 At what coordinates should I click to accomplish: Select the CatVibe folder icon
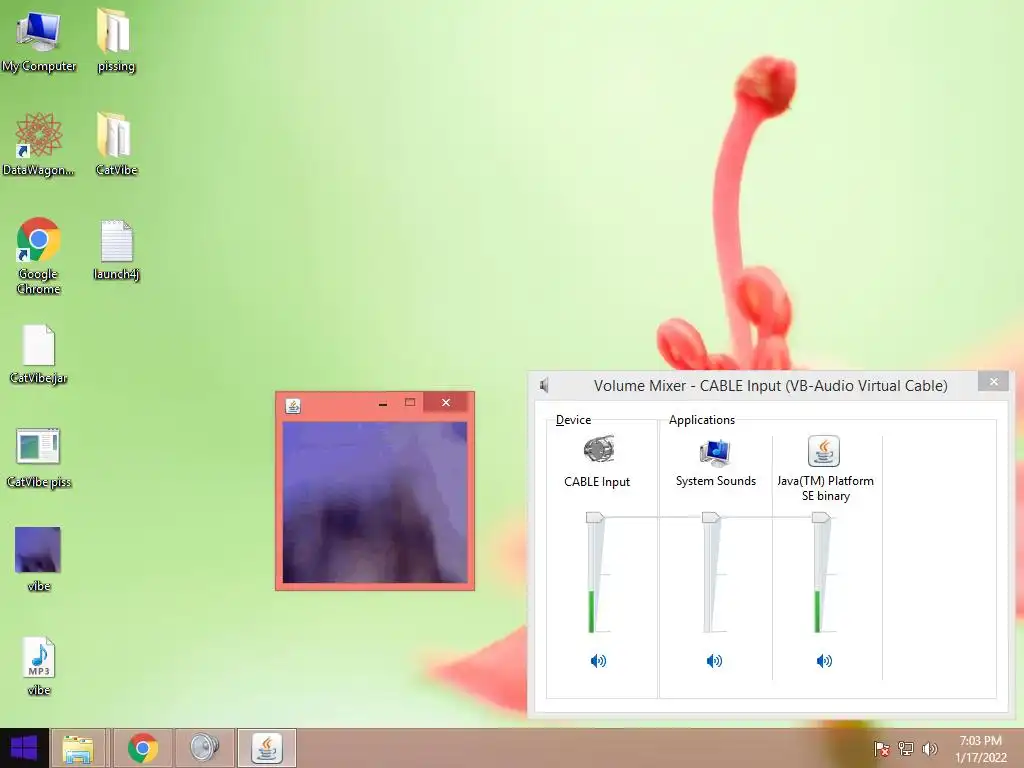point(116,144)
